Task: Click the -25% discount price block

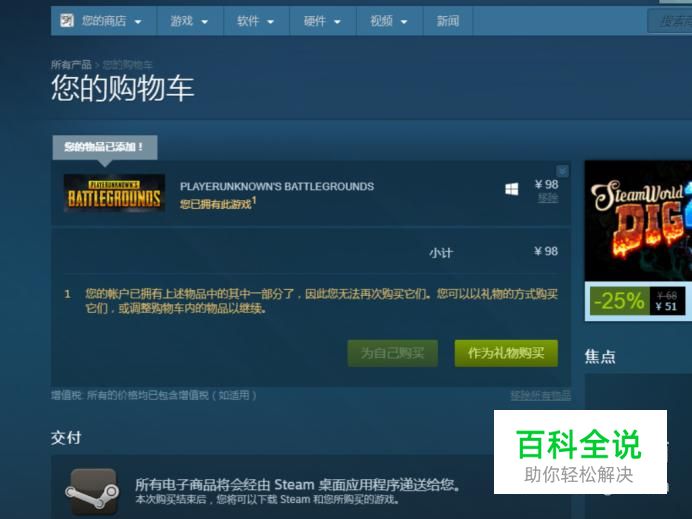Action: coord(637,301)
